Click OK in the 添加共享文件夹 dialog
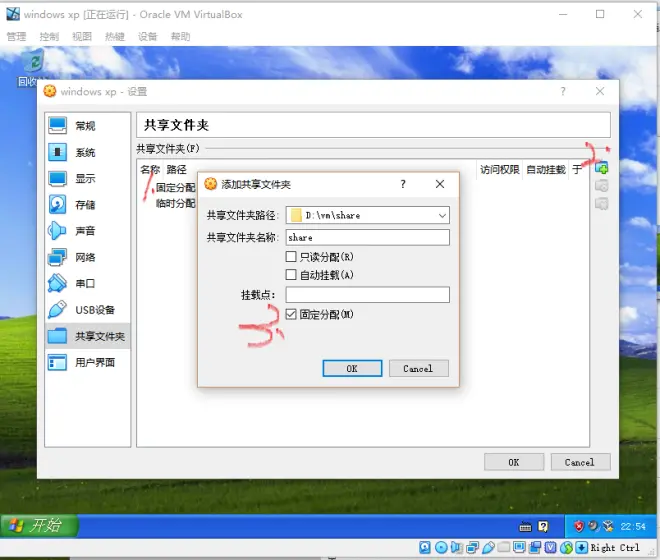Screen dimensions: 660x560 352,368
